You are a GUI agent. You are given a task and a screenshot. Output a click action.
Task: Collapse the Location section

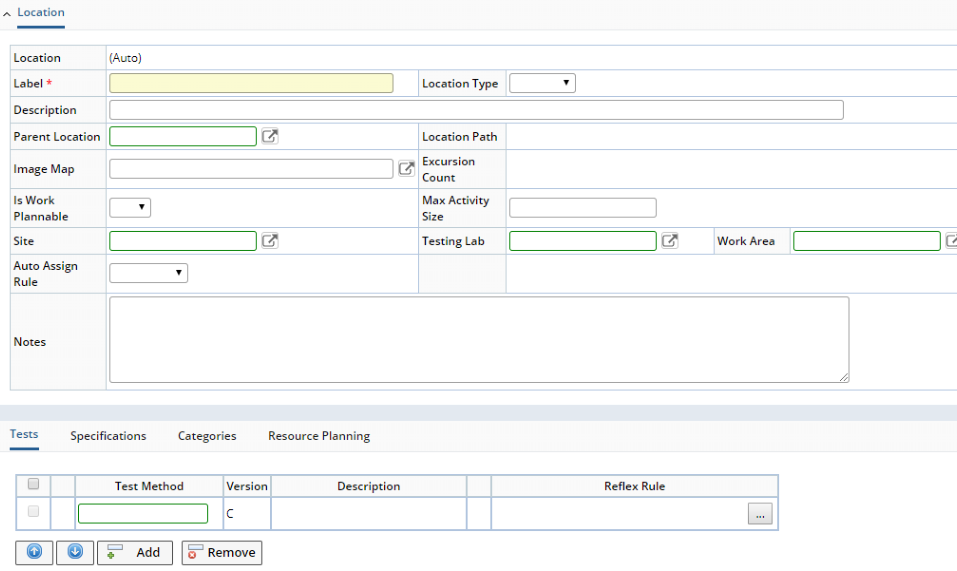click(x=7, y=13)
